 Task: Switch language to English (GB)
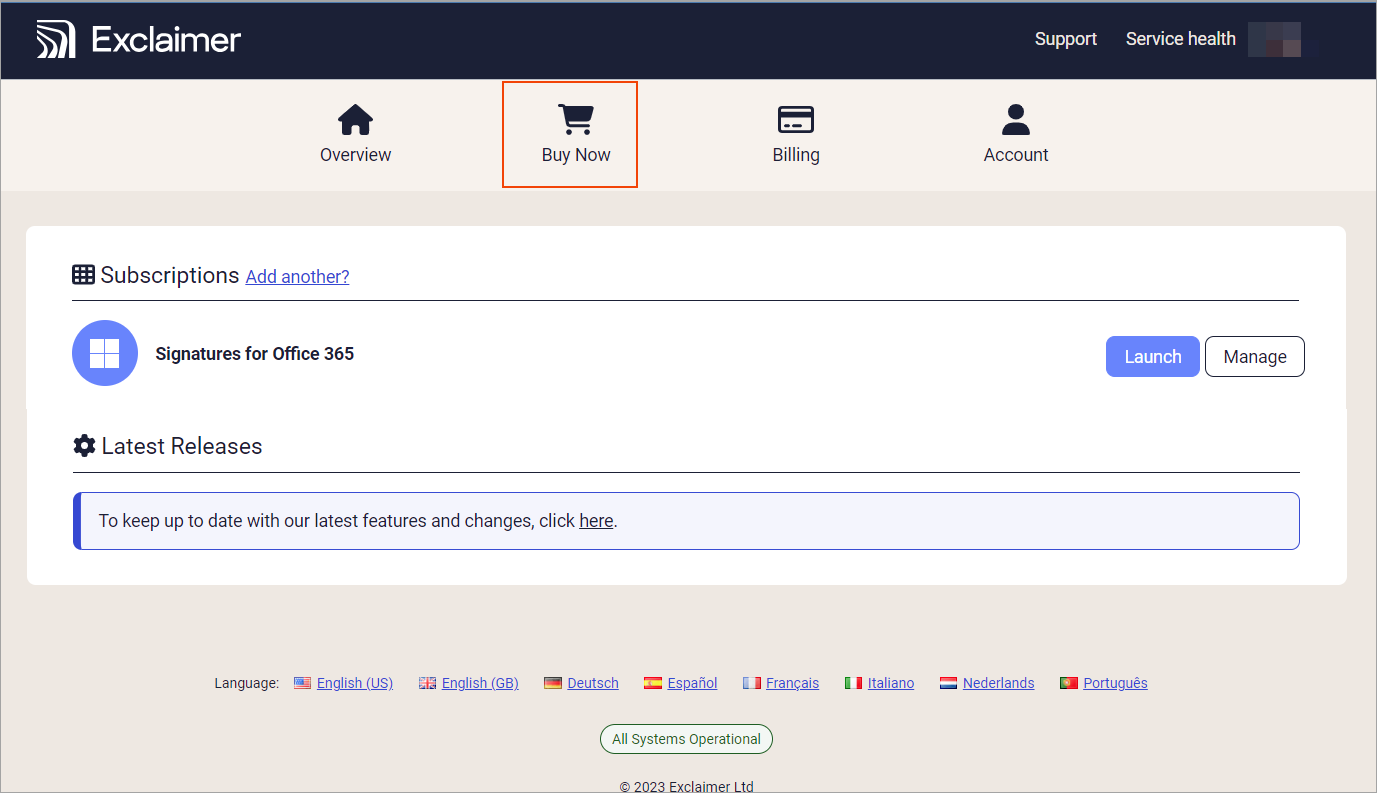click(480, 683)
